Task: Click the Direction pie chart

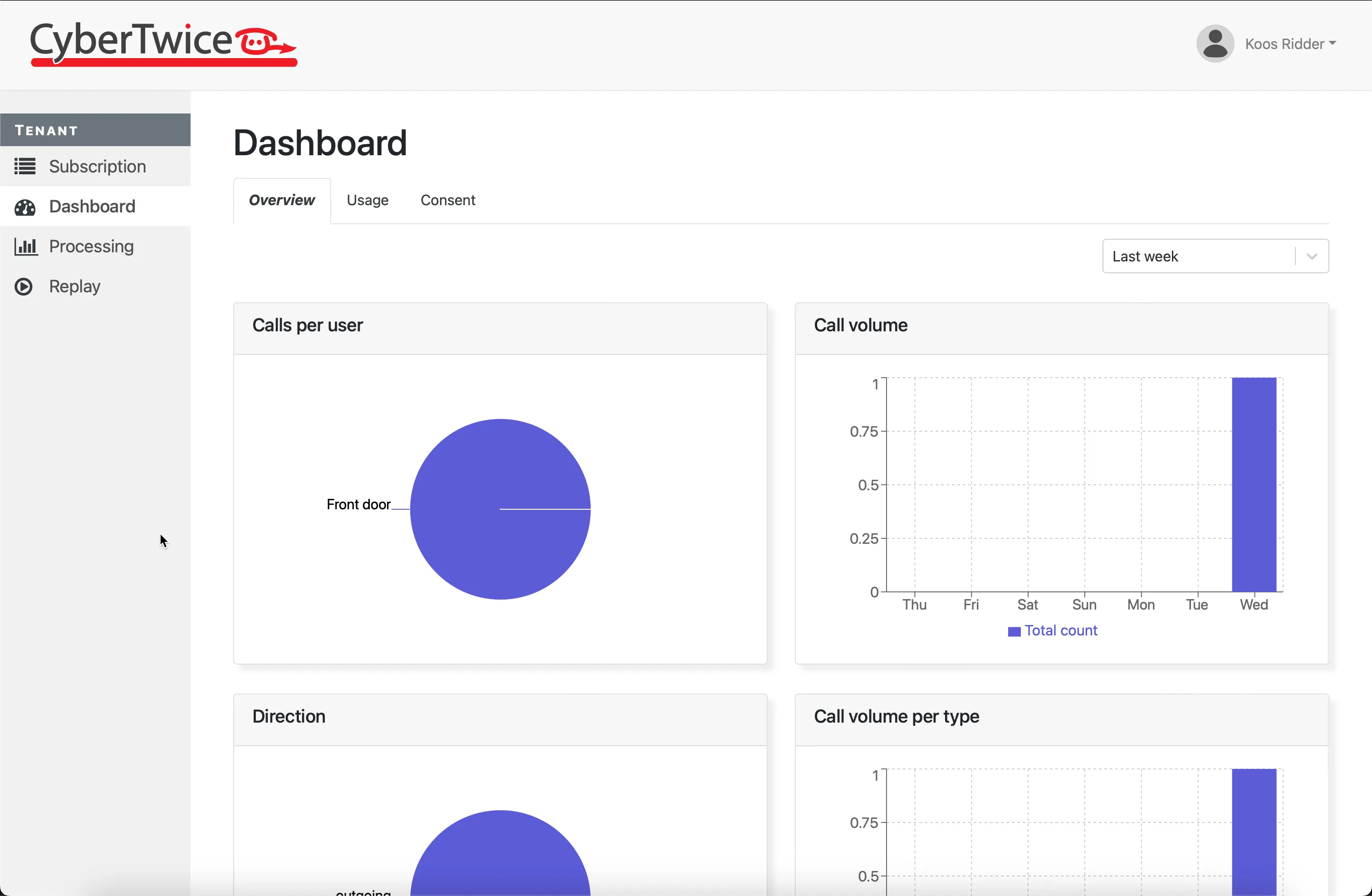Action: (x=500, y=853)
